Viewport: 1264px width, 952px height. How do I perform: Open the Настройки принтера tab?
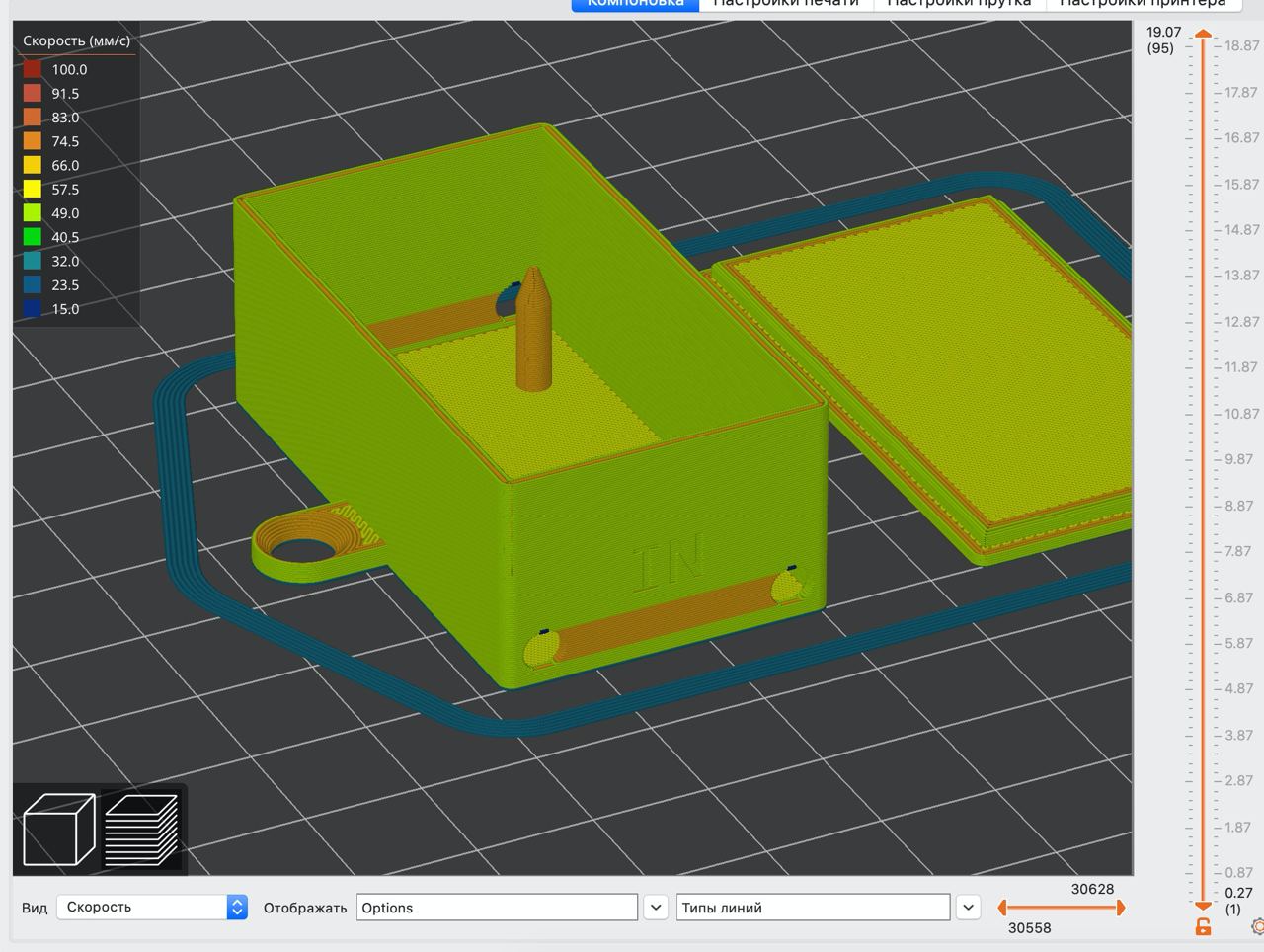tap(1143, 4)
